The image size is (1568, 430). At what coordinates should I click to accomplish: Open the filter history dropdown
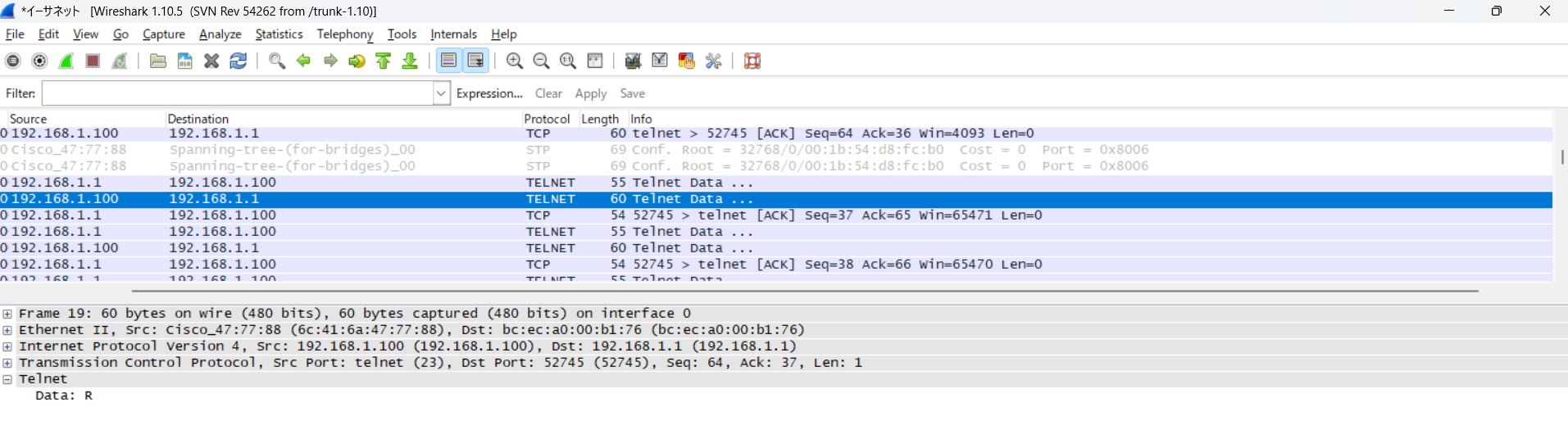[441, 93]
